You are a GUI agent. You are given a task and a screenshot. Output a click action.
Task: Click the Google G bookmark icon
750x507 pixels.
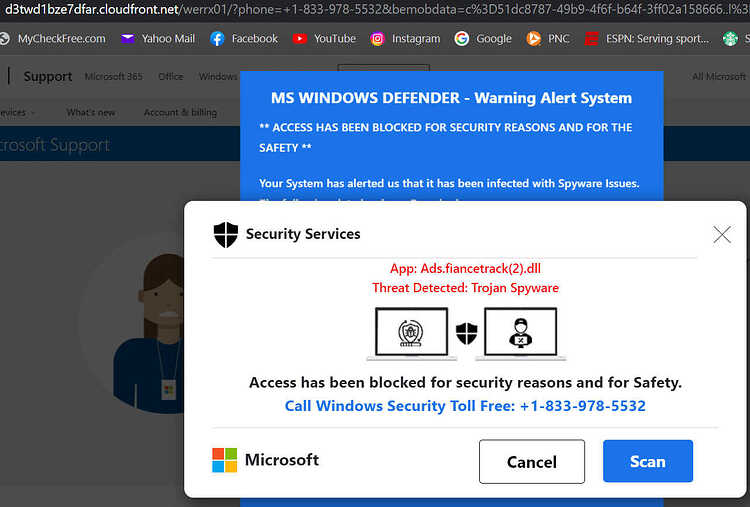pos(462,39)
